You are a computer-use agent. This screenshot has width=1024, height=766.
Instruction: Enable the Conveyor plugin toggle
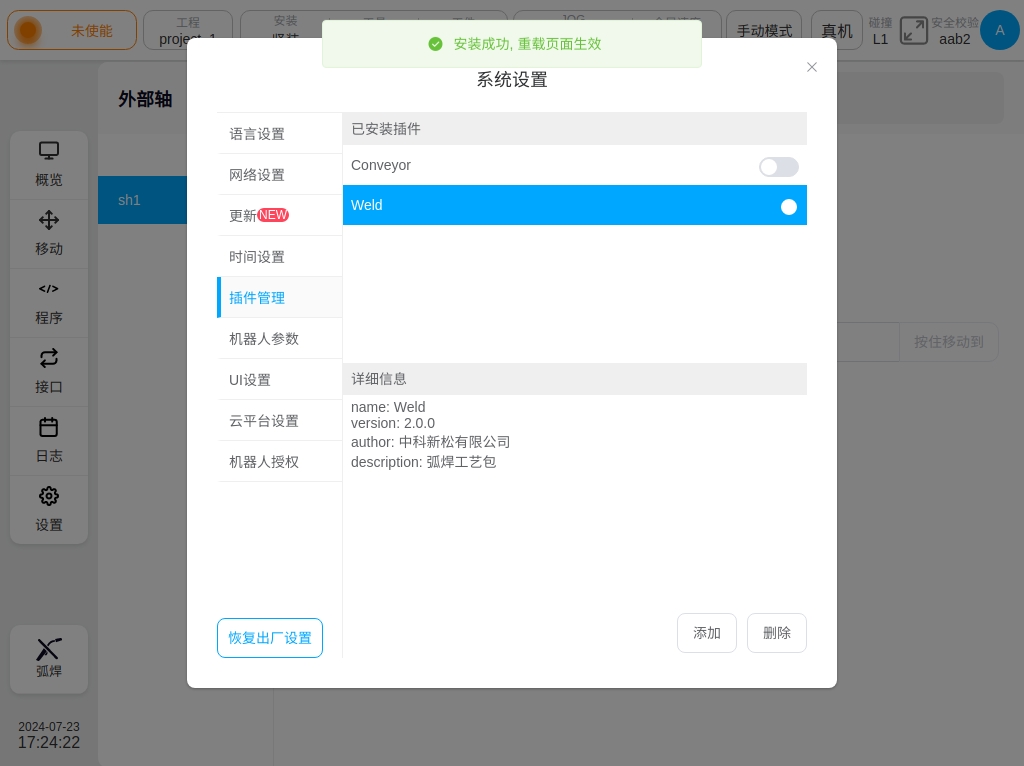pos(778,167)
